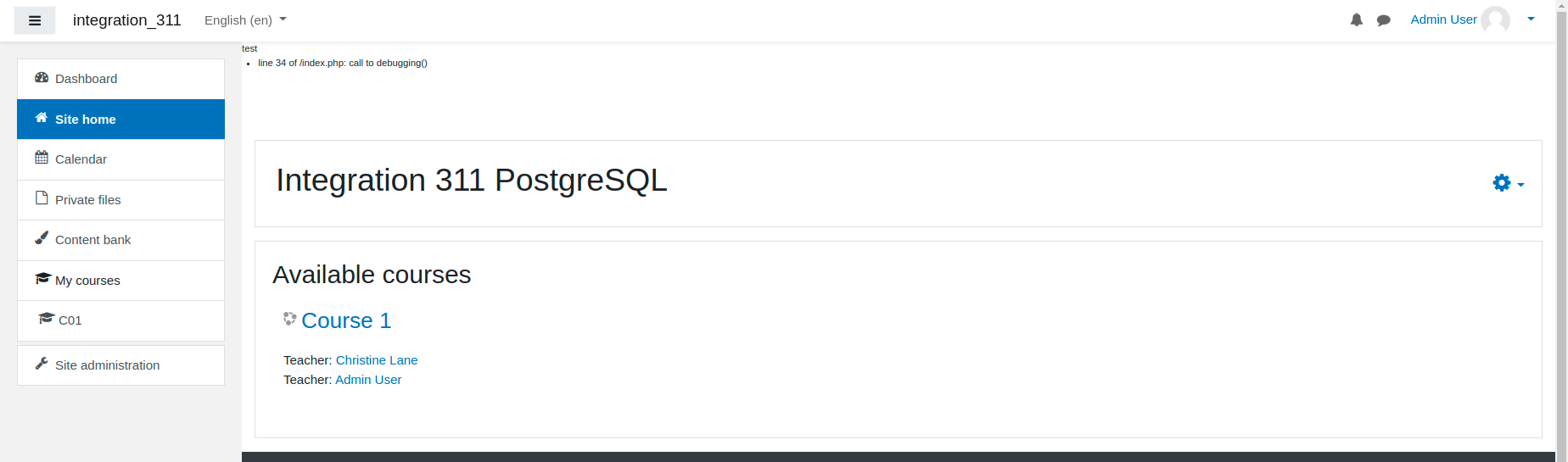Open the Course 1 link

coord(346,320)
